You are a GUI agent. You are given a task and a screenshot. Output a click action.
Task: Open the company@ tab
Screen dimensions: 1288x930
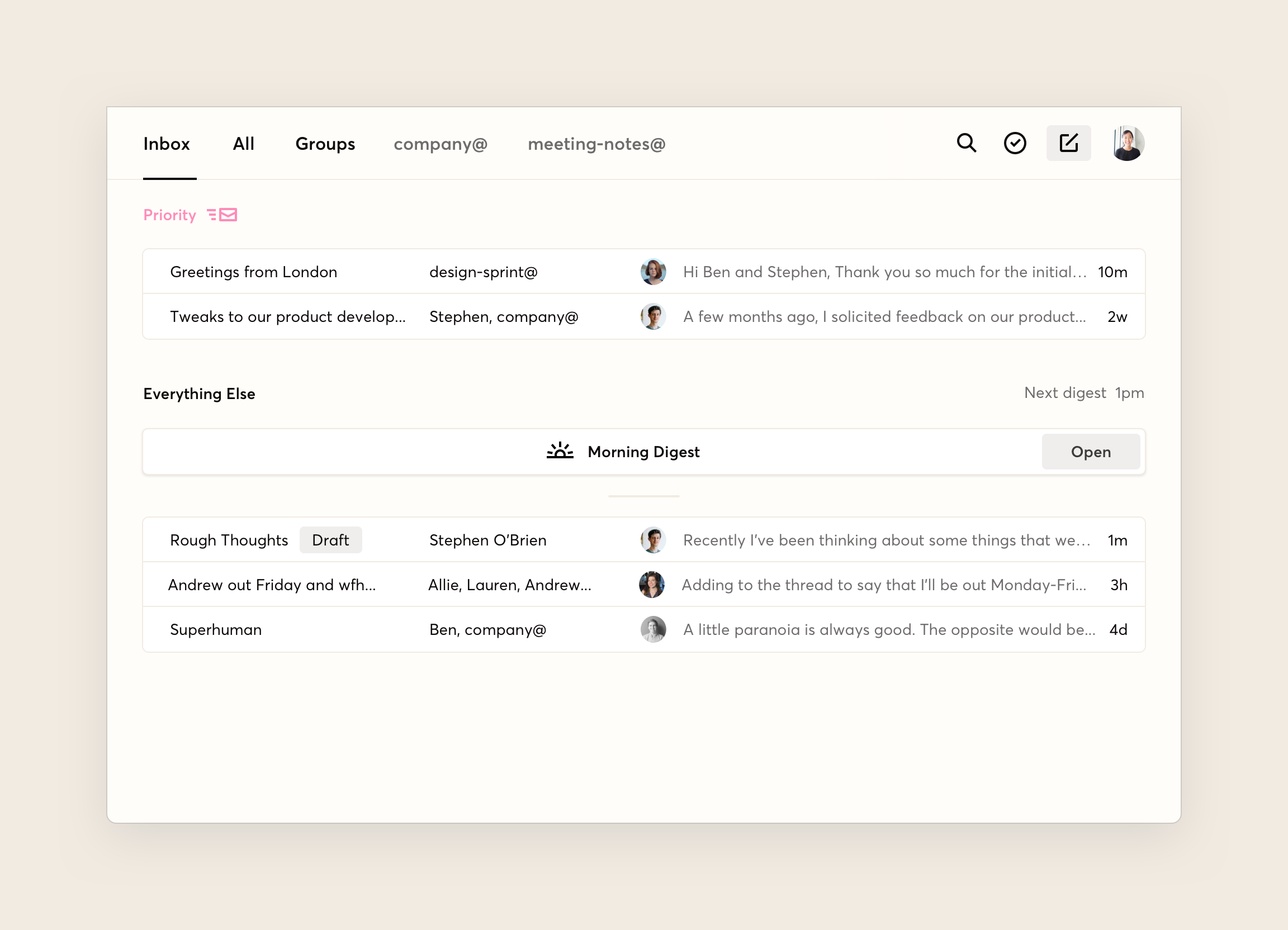(440, 144)
